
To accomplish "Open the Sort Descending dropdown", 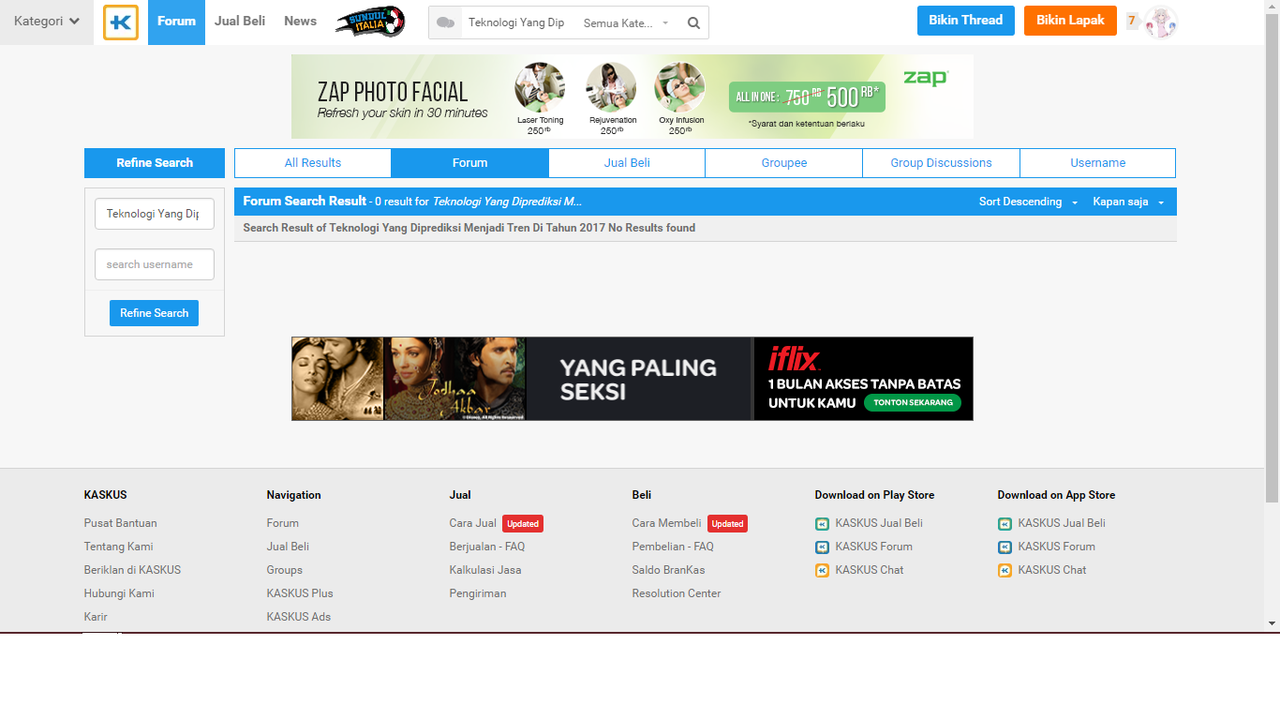I will [x=1028, y=202].
